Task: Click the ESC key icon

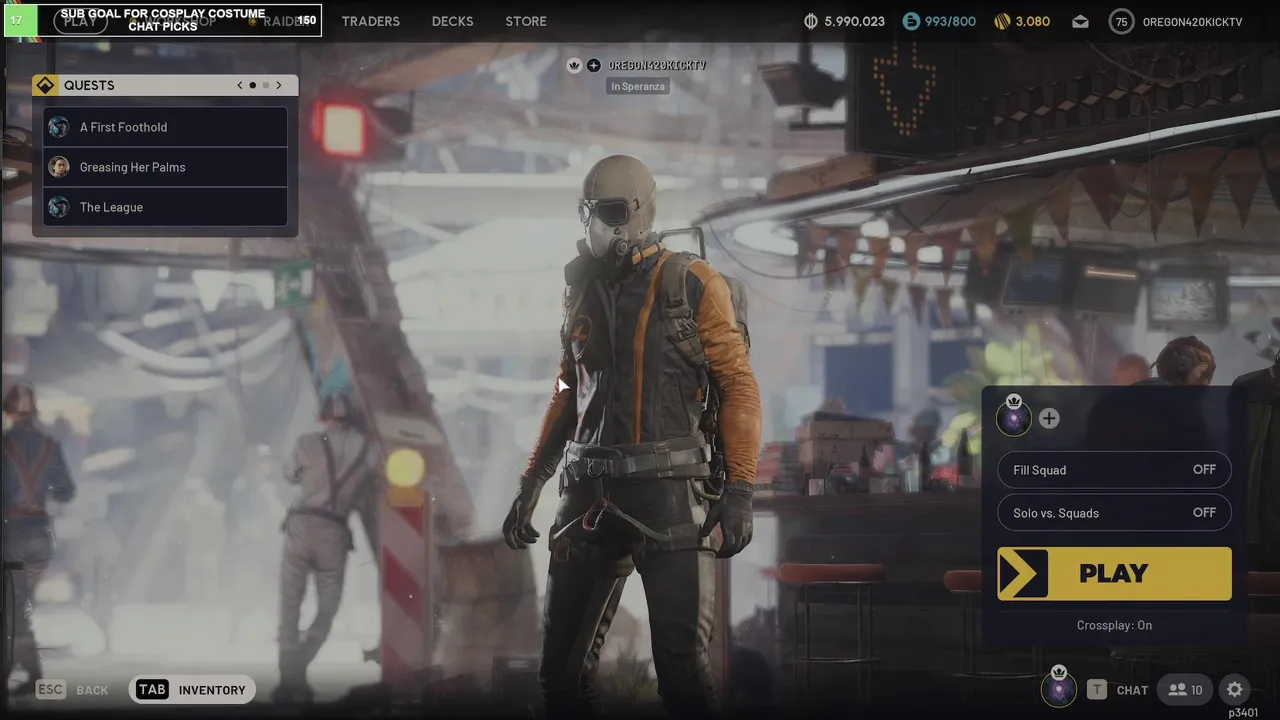Action: coord(51,690)
